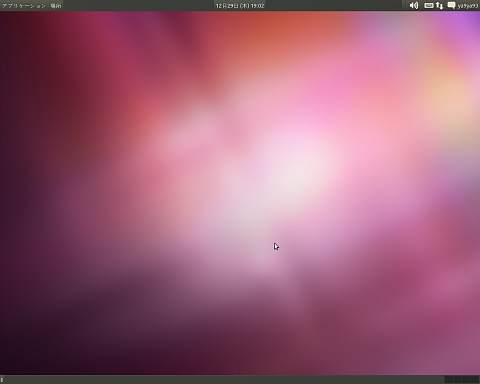Open the keyboard indicator icon
Viewport: 480px width, 384px height.
pos(428,5)
